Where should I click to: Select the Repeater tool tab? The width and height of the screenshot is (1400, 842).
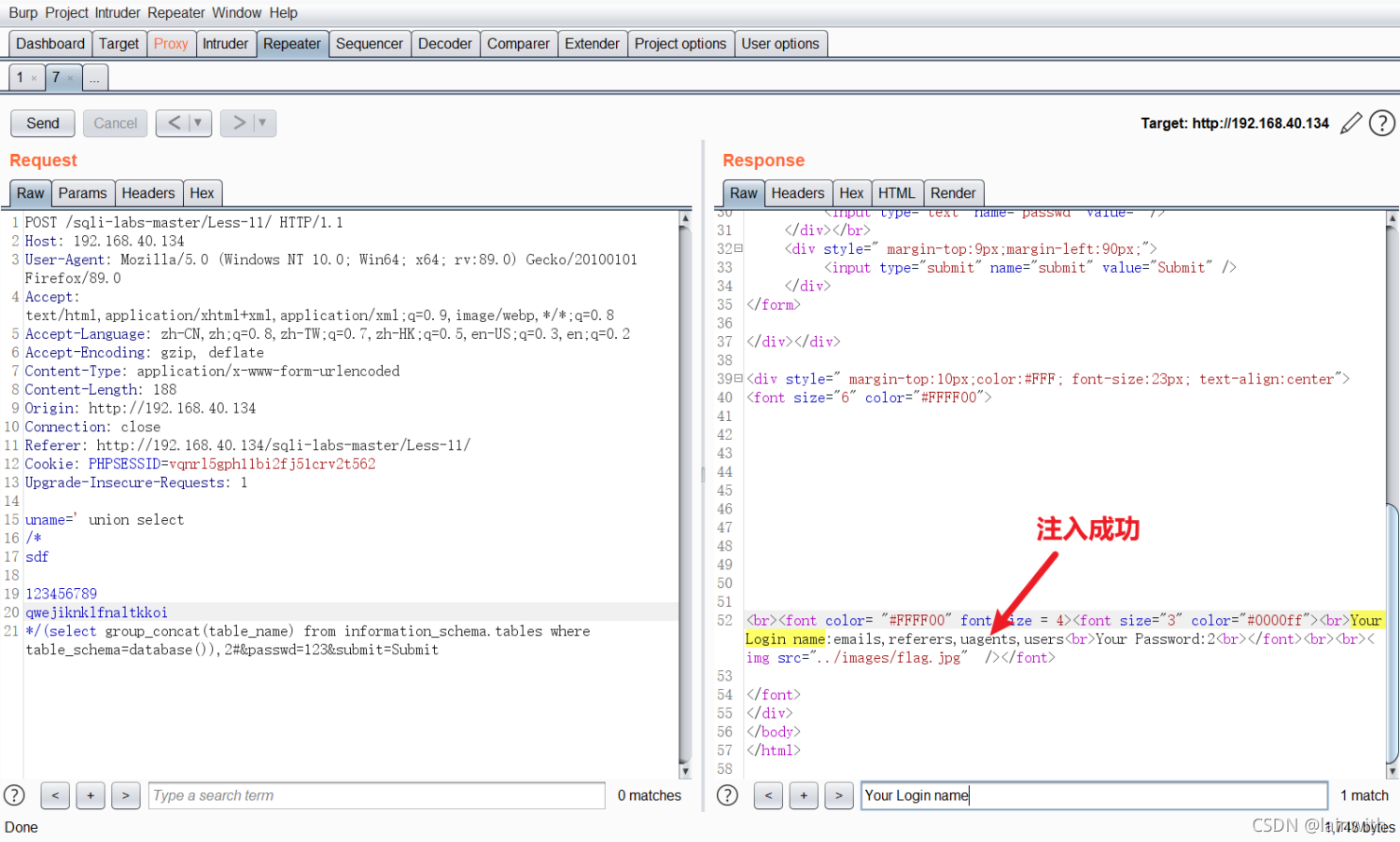292,44
